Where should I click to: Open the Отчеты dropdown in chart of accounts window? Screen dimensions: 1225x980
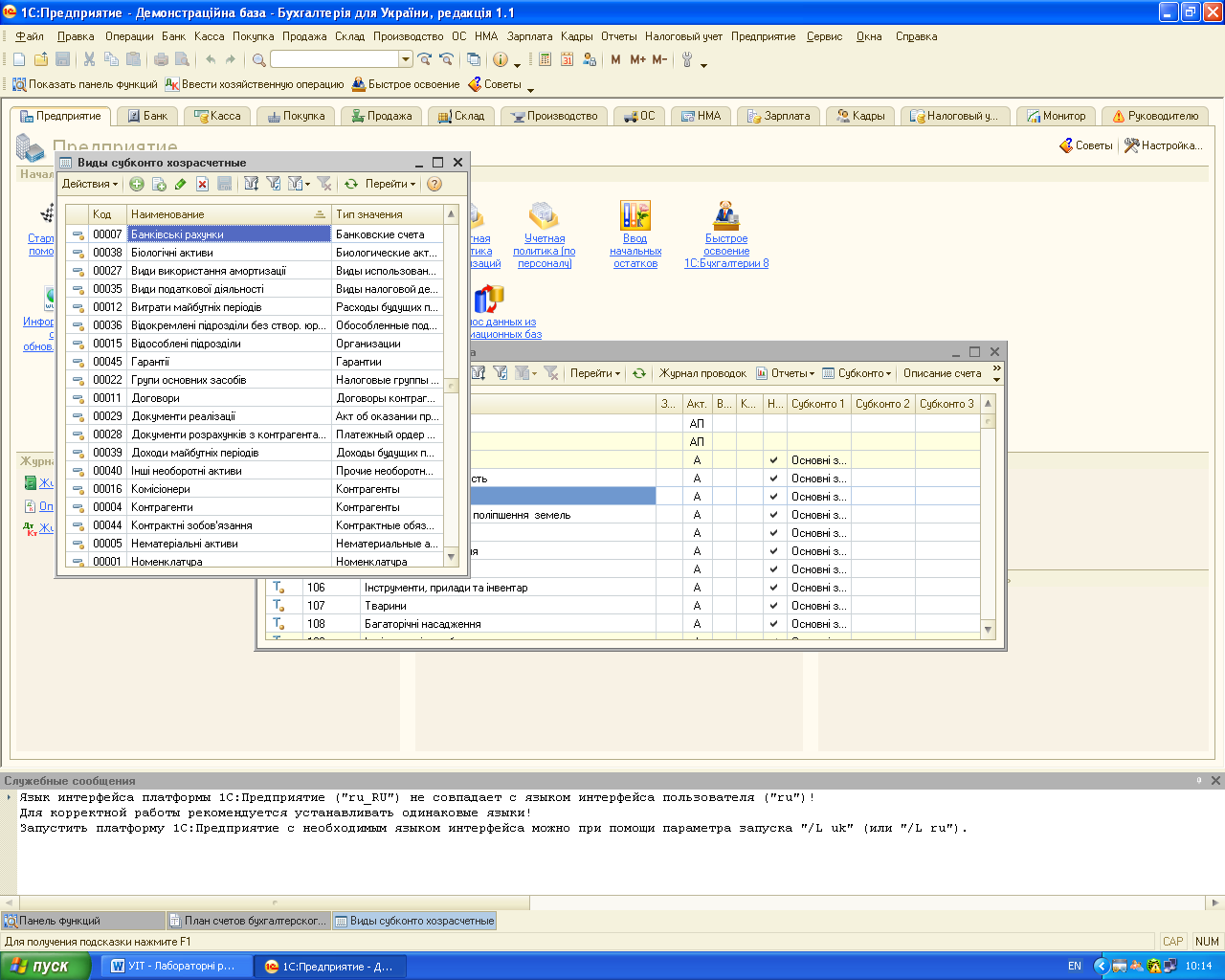(786, 373)
